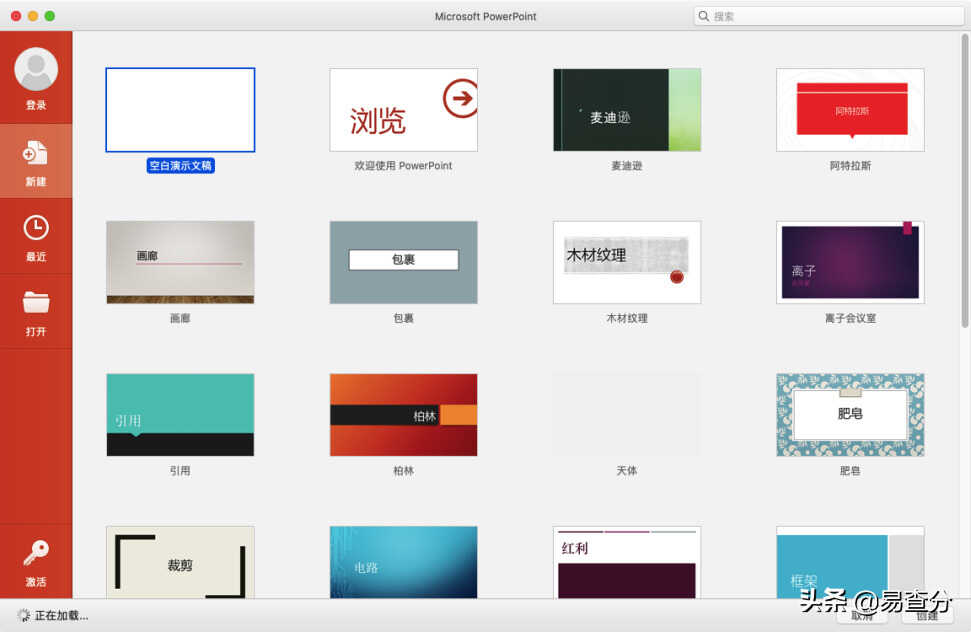Open the 最近 recent files clock icon

pyautogui.click(x=36, y=228)
